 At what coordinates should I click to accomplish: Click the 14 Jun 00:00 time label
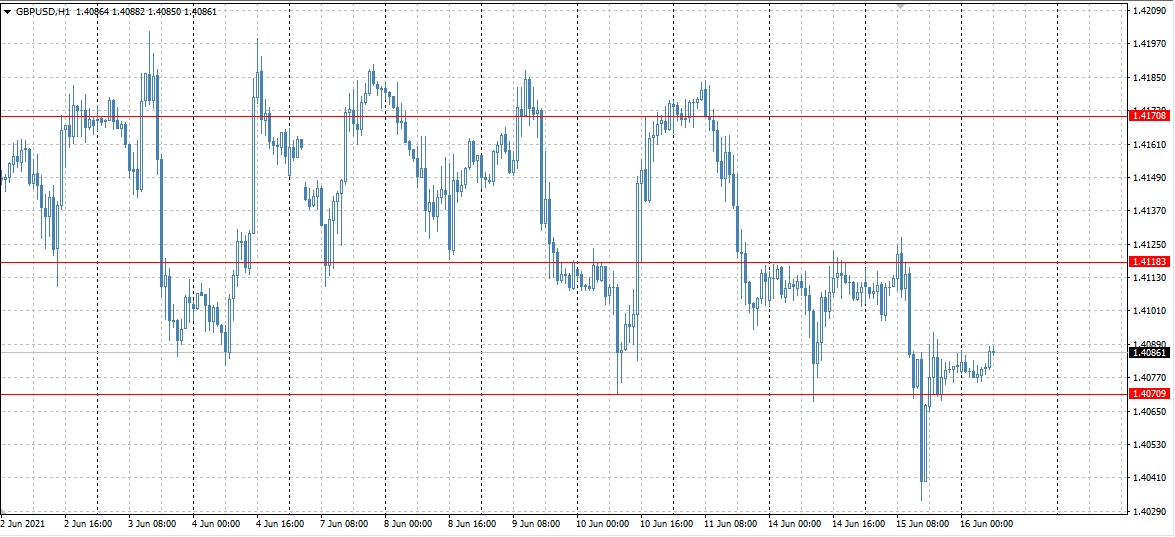[795, 524]
